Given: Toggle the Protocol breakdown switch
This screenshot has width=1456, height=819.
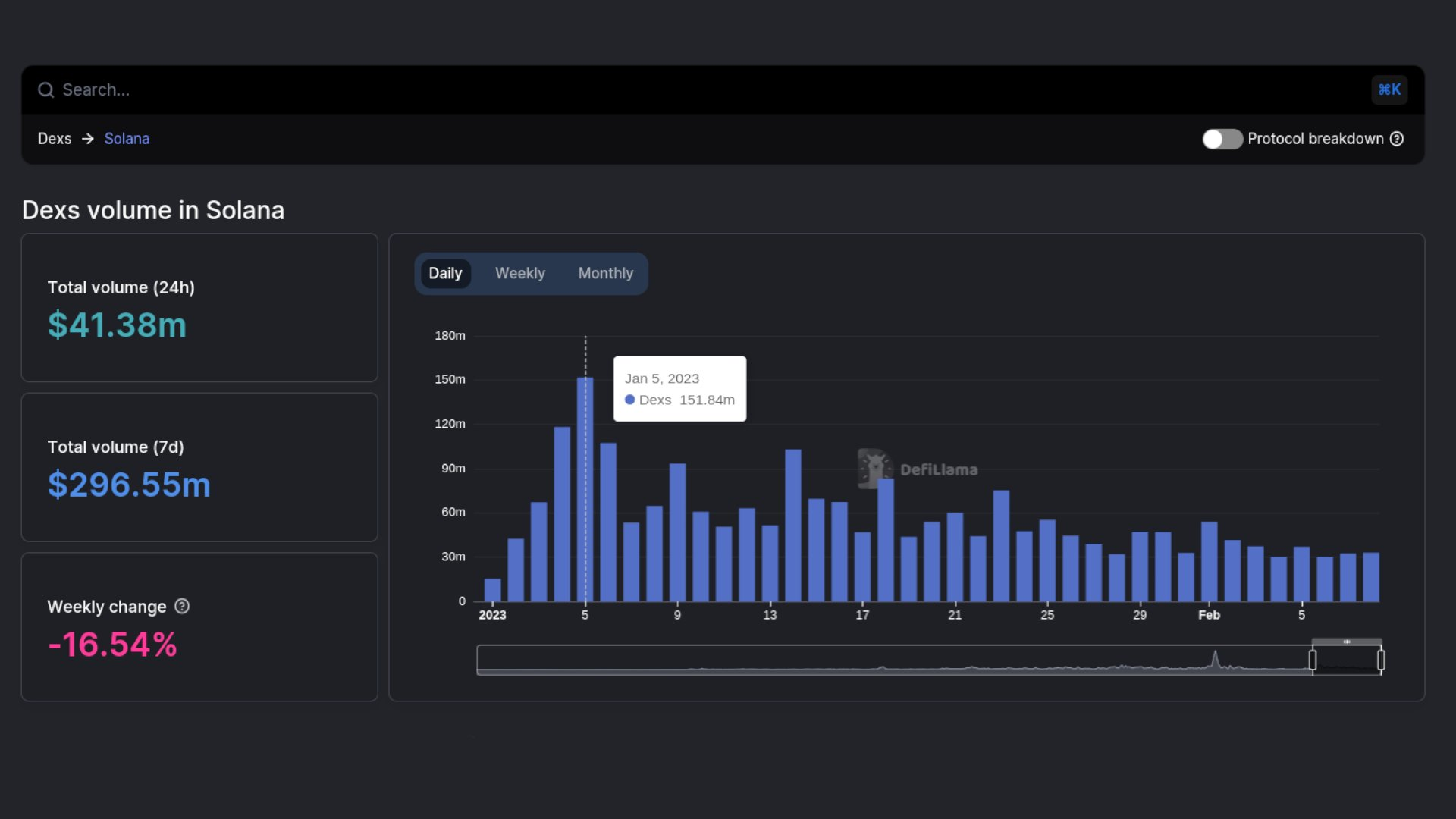Looking at the screenshot, I should (1222, 139).
